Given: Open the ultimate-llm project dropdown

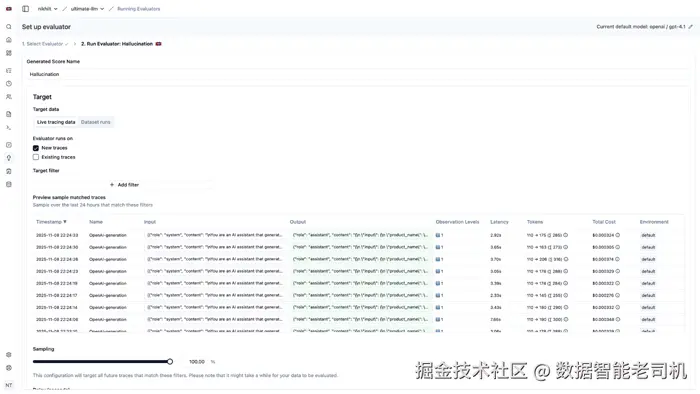Looking at the screenshot, I should 87,8.
